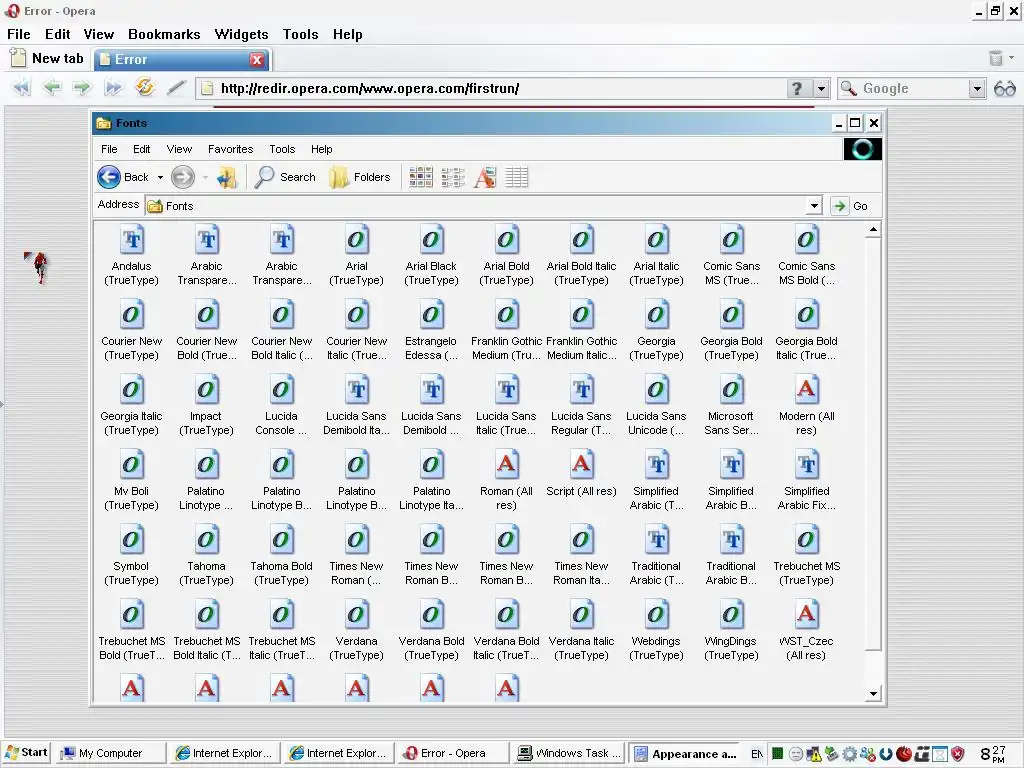
Task: Select the Symbol (TrueType) font
Action: pos(131,556)
